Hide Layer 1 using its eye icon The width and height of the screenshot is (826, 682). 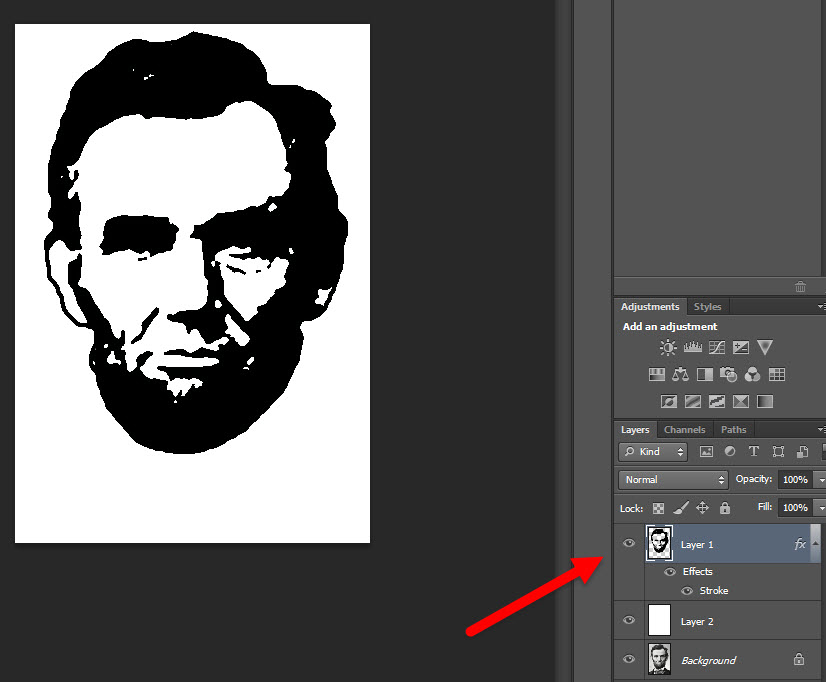629,544
